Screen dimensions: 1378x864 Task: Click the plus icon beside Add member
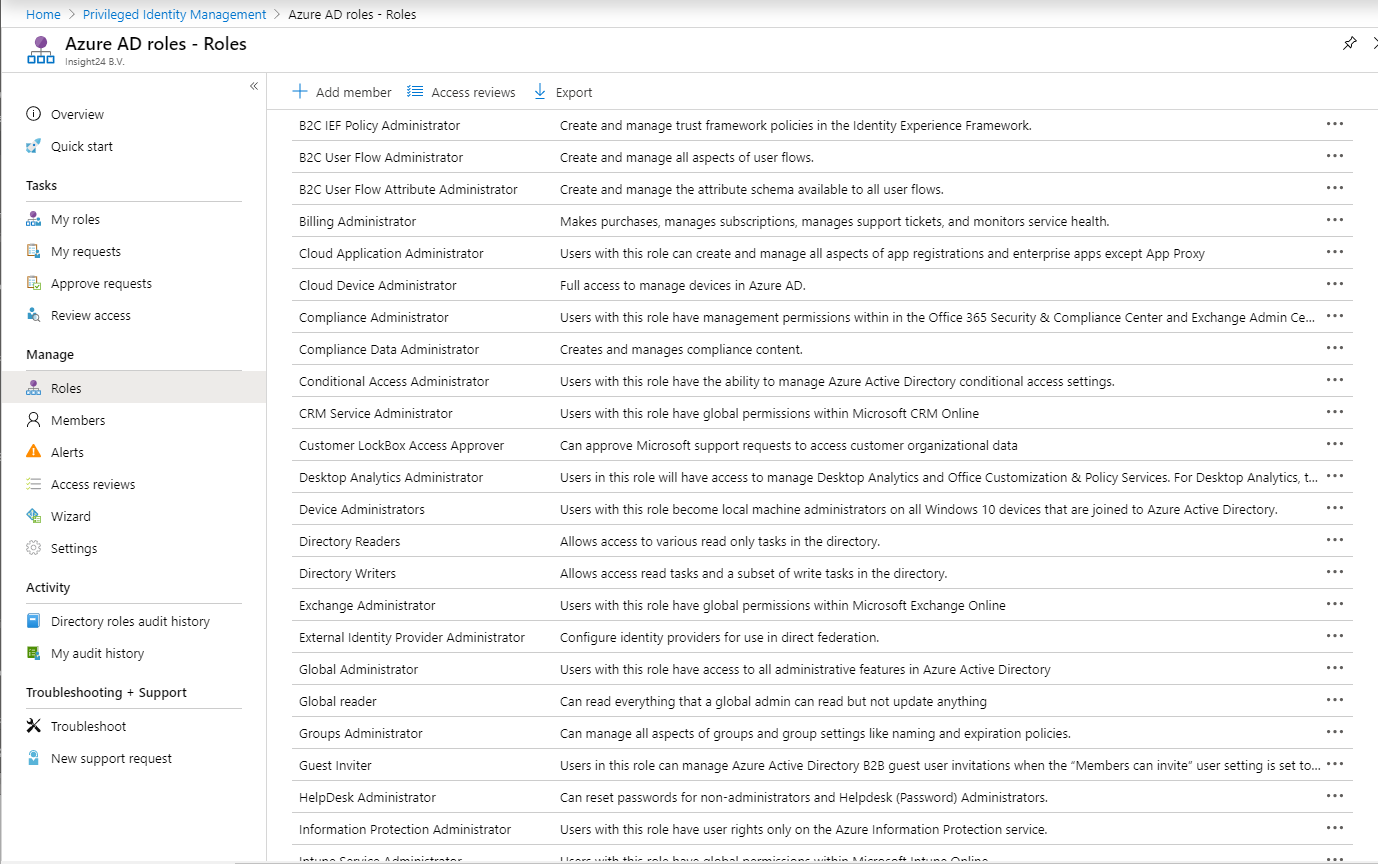coord(300,92)
